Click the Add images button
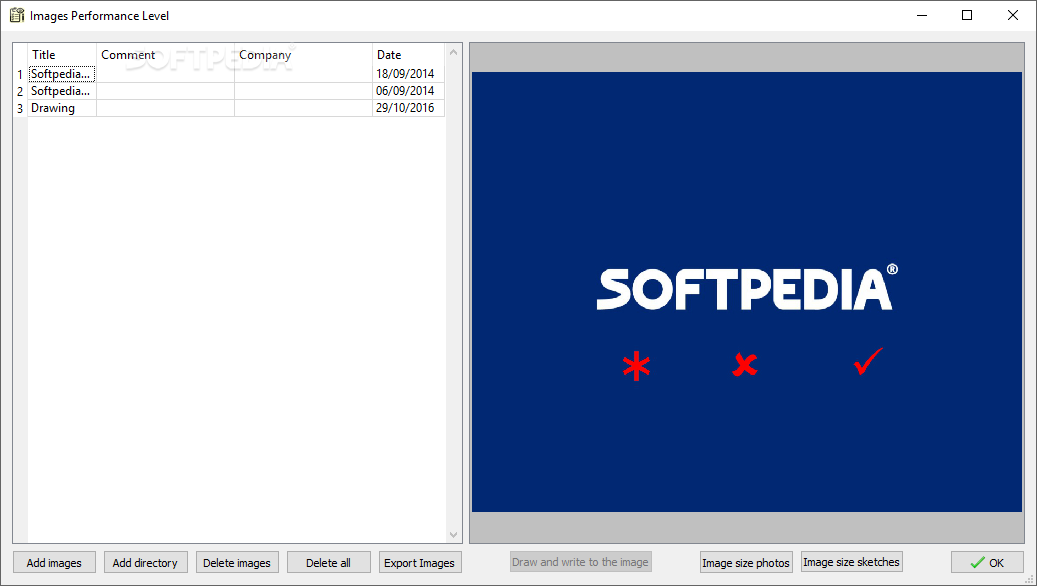1037x586 pixels. (54, 563)
